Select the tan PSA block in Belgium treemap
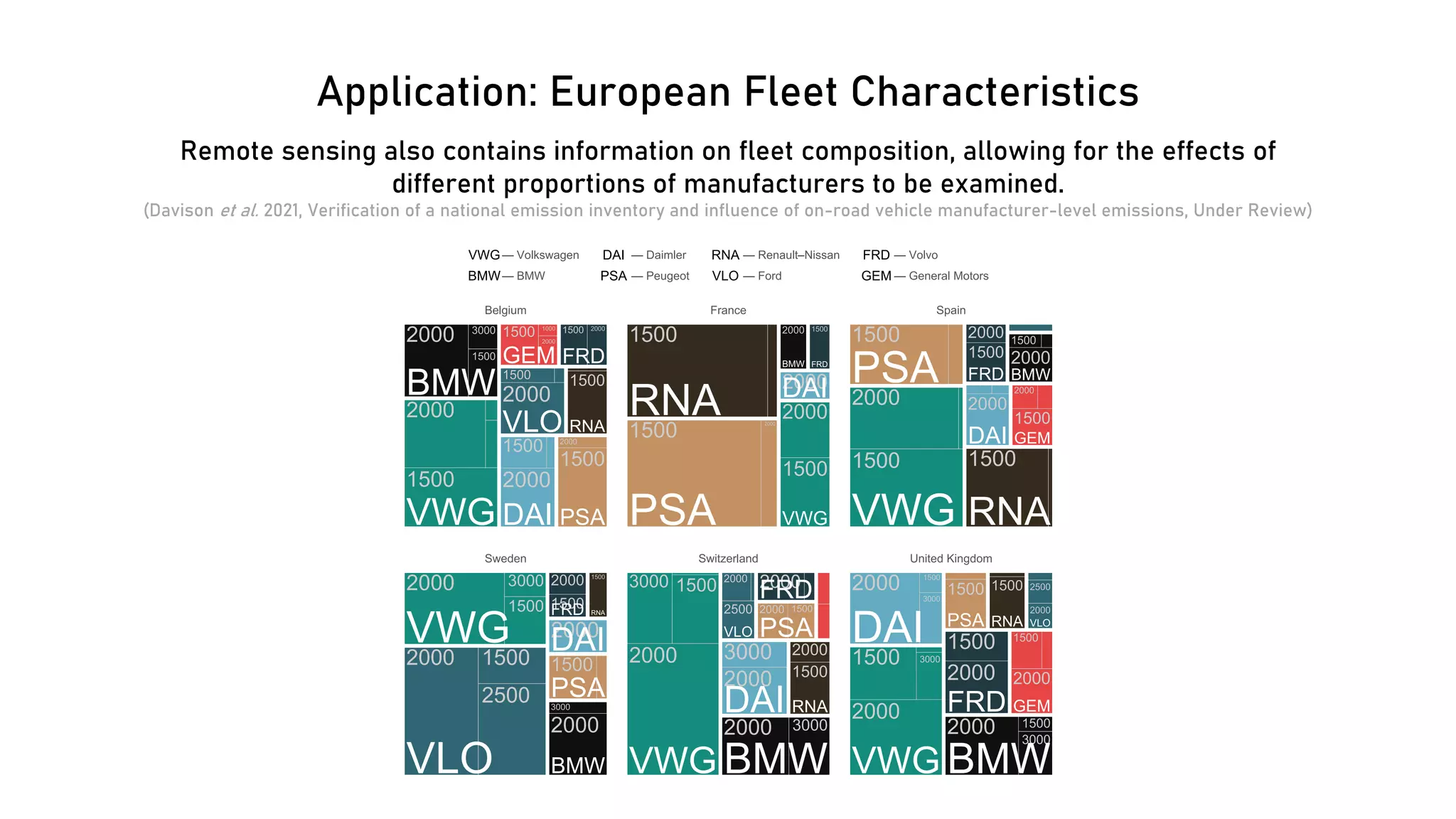The width and height of the screenshot is (1456, 819). tap(582, 481)
